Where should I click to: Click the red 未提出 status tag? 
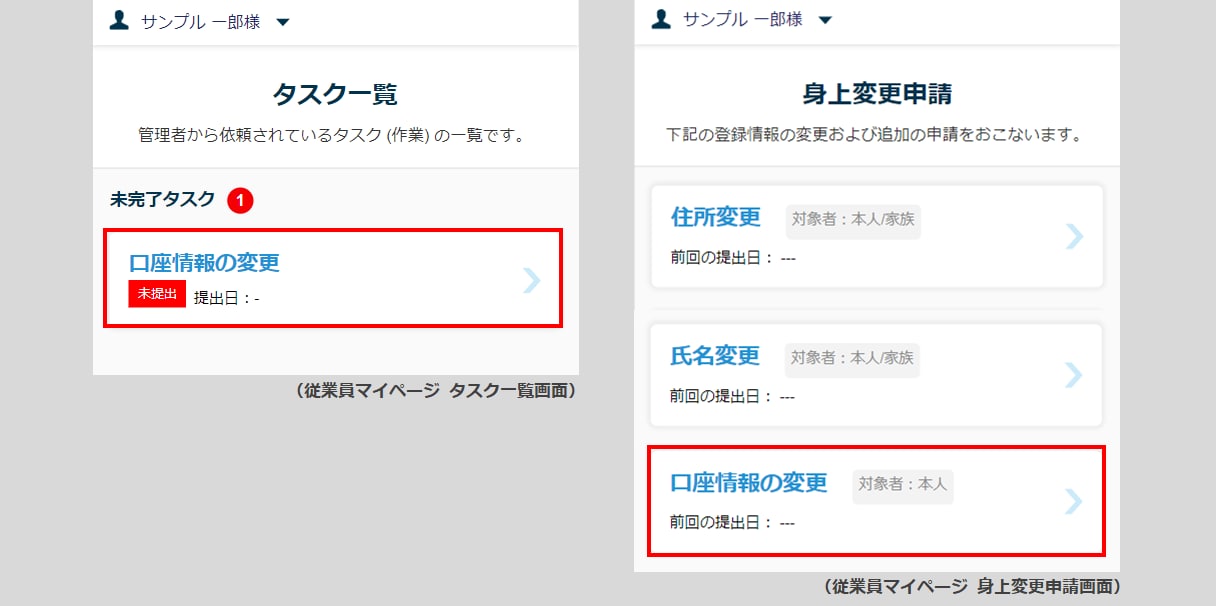click(x=157, y=294)
